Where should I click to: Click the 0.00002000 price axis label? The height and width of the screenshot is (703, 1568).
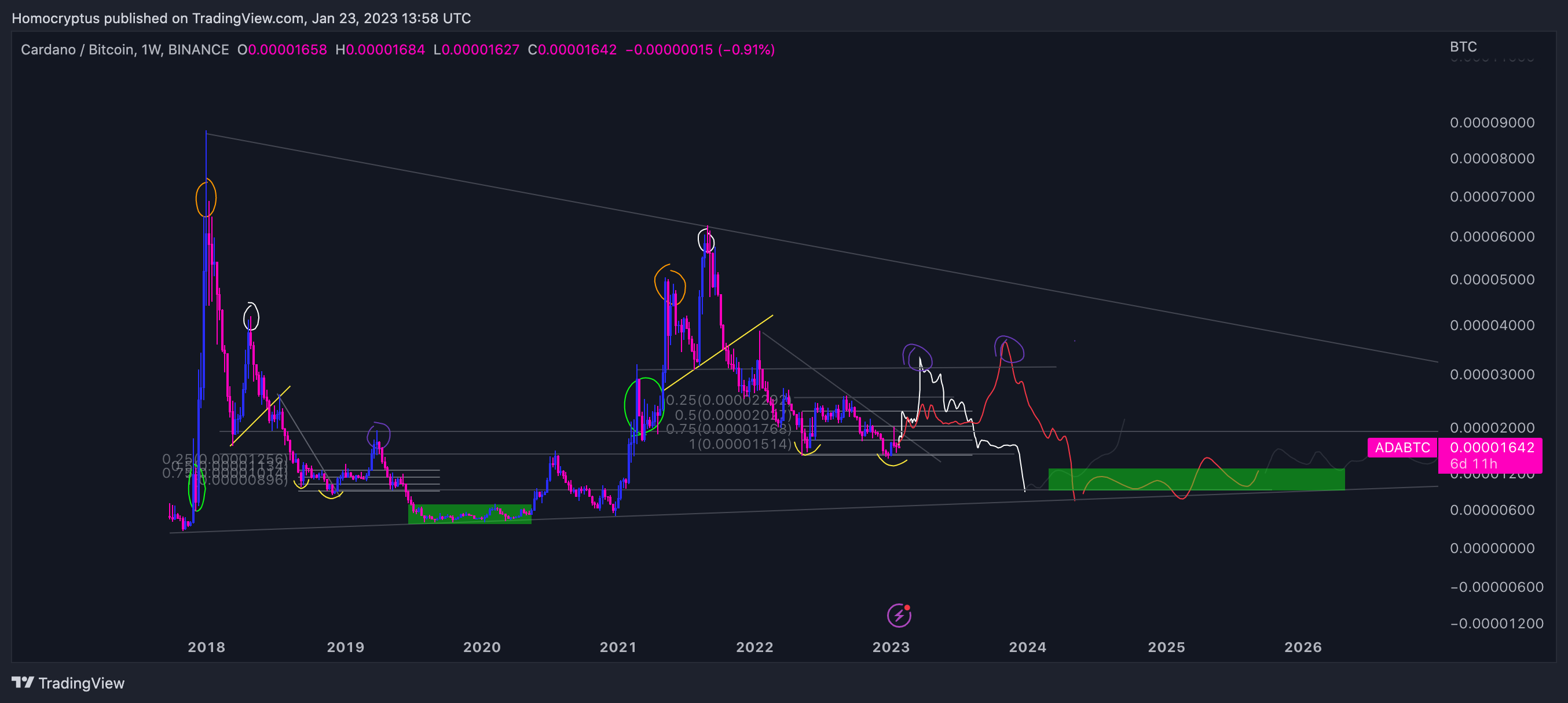[x=1492, y=427]
